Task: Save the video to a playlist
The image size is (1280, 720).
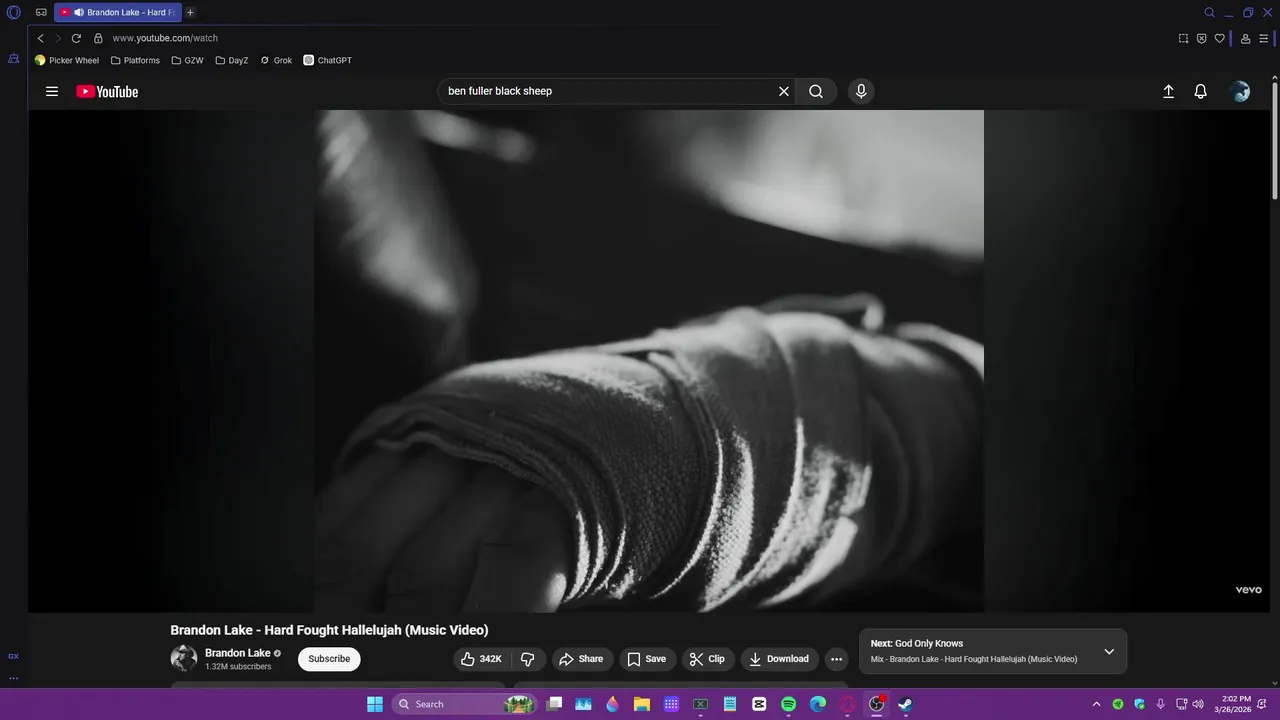Action: (647, 659)
